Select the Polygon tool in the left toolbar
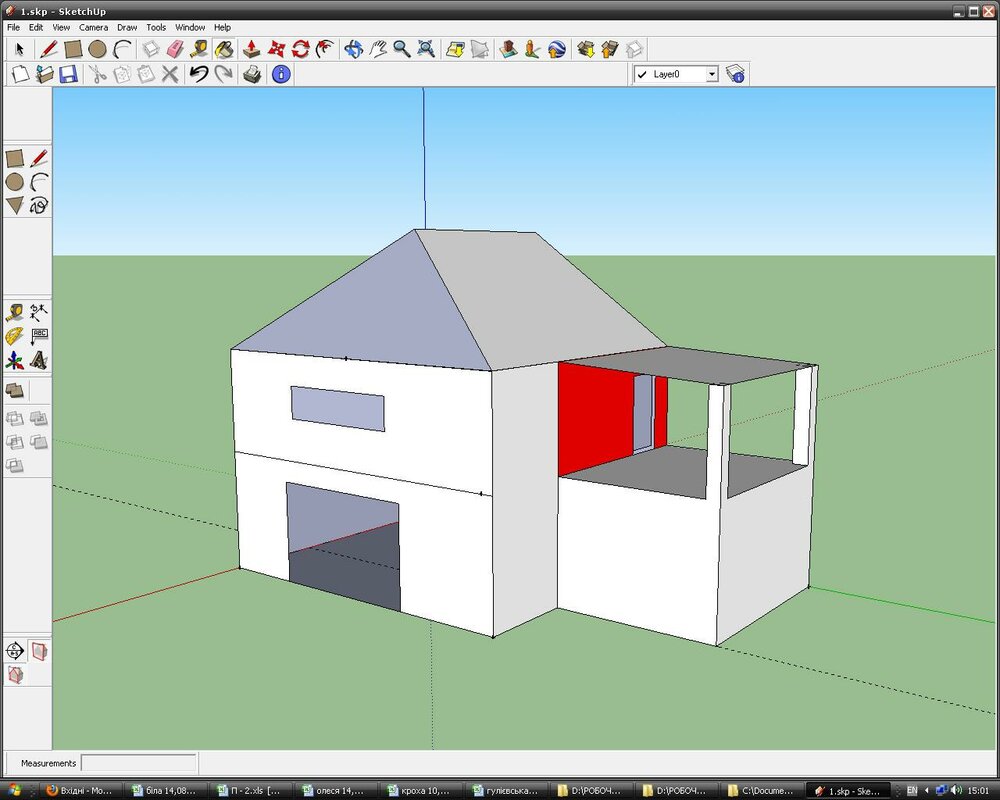Viewport: 1000px width, 800px height. click(14, 206)
